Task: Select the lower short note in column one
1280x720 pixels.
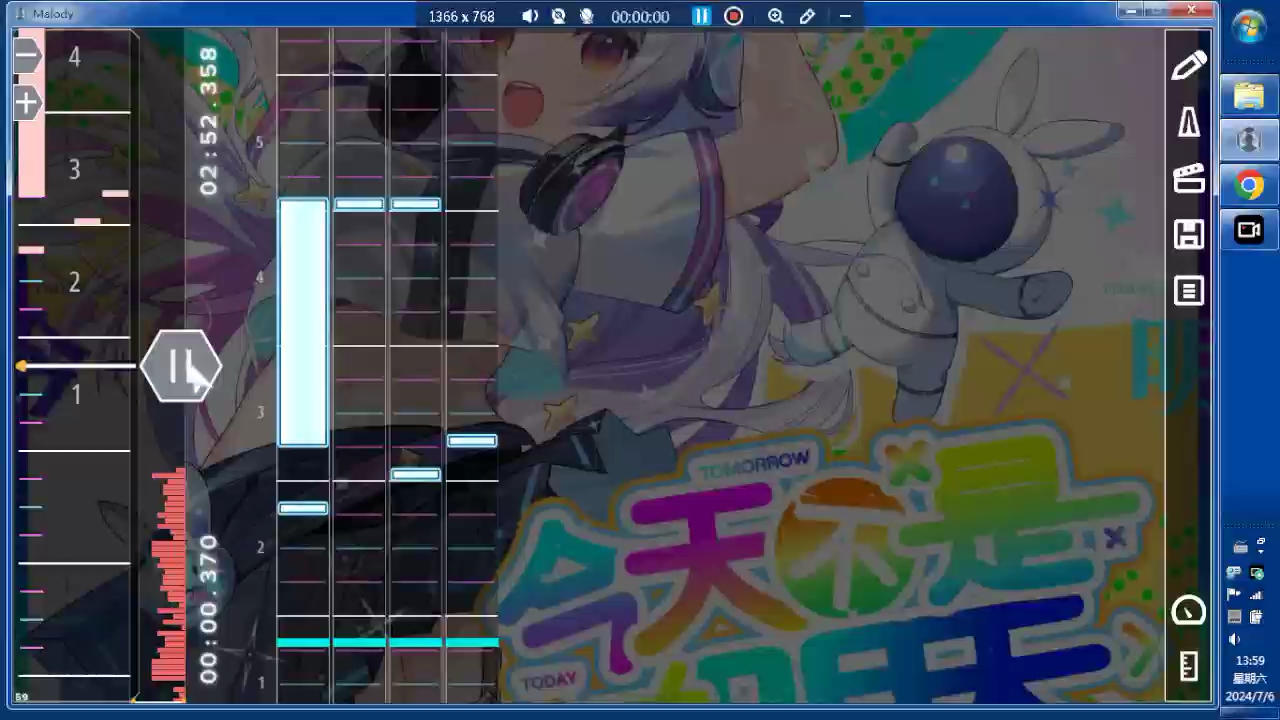Action: [x=303, y=508]
